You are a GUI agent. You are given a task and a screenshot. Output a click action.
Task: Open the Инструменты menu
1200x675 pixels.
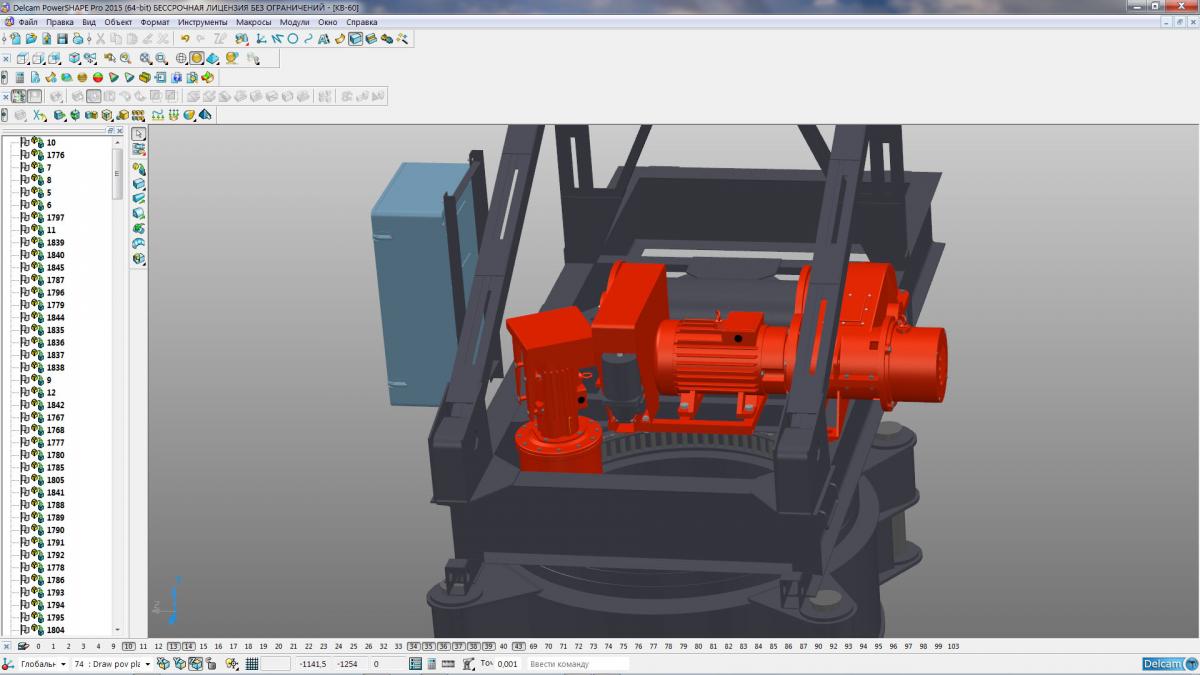(x=203, y=22)
